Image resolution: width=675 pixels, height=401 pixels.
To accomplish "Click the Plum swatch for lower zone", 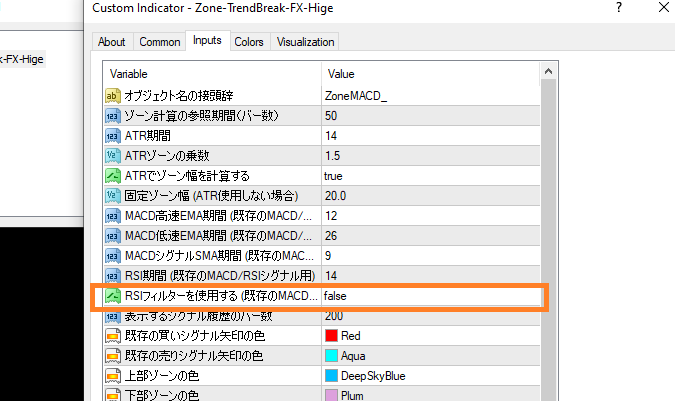I will coord(331,395).
